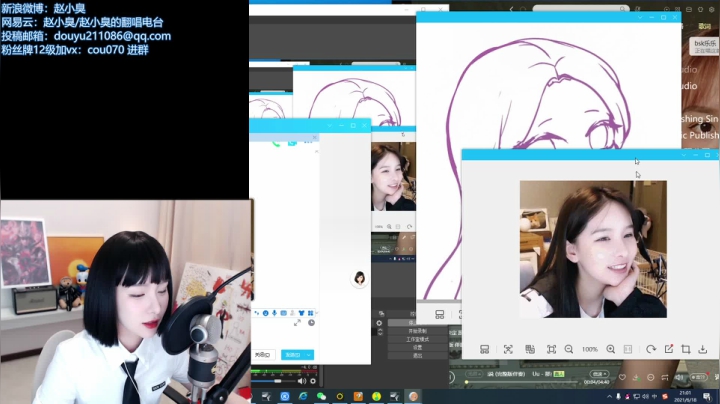Click the 1:1 actual size icon
720x404 pixels.
[x=628, y=349]
